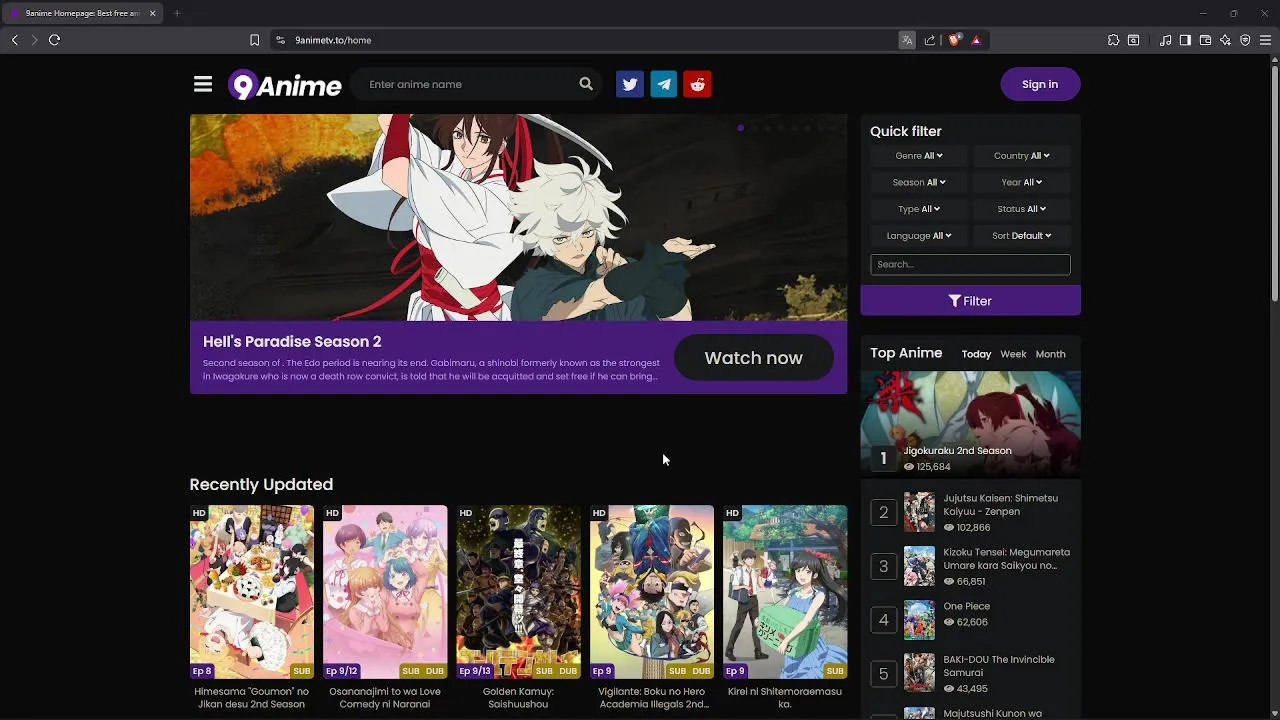Open a new browser tab
This screenshot has height=720, width=1280.
pyautogui.click(x=176, y=13)
